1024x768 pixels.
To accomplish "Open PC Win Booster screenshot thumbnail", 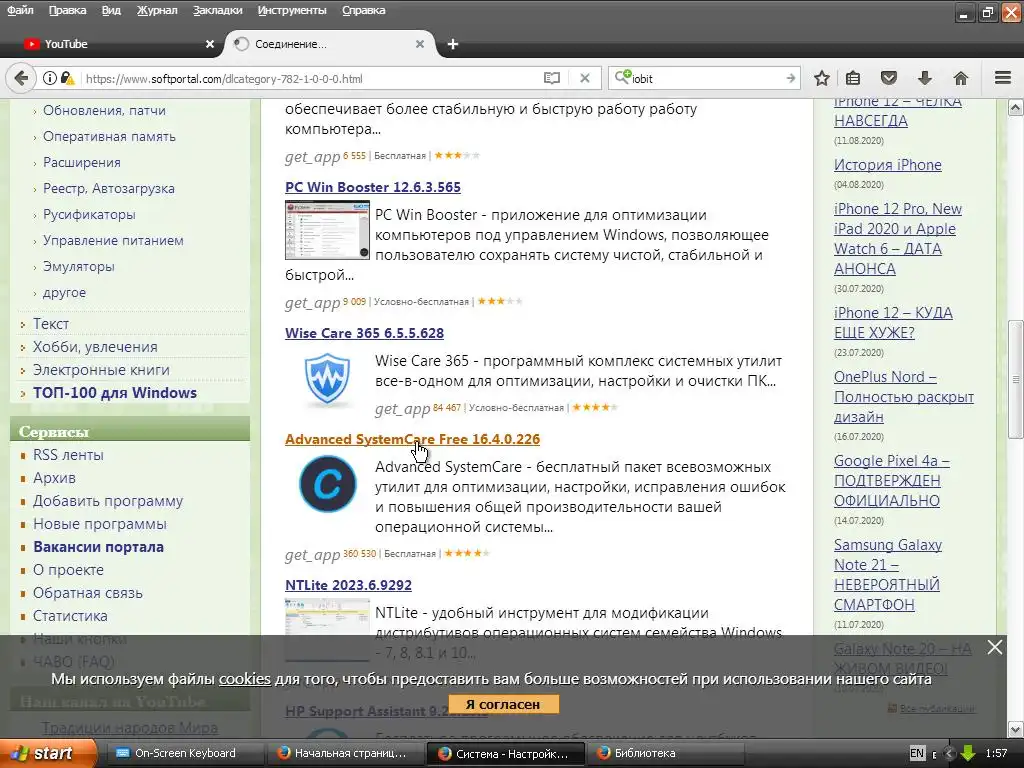I will 327,230.
